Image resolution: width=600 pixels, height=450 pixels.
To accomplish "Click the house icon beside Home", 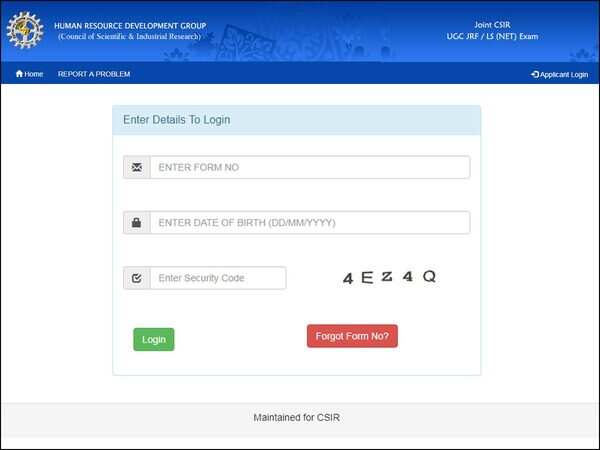I will [19, 74].
